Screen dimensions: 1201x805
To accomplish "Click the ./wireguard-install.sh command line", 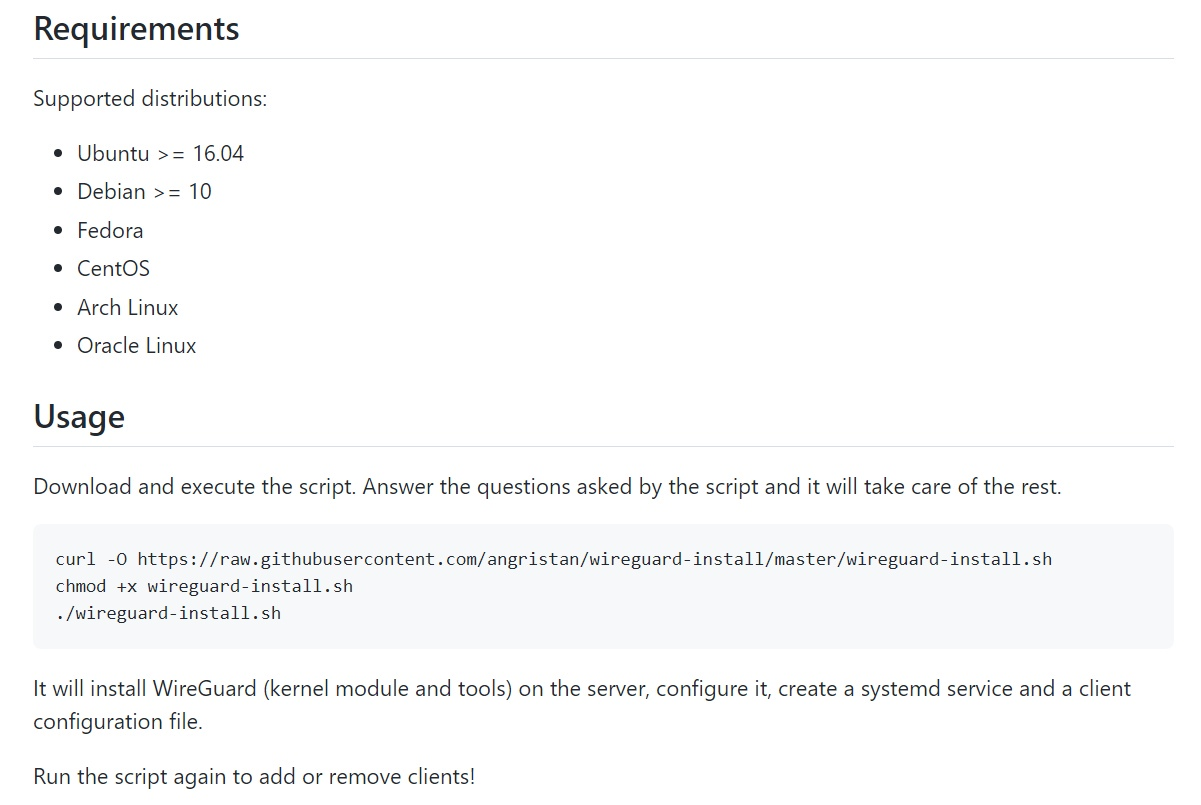I will 168,613.
